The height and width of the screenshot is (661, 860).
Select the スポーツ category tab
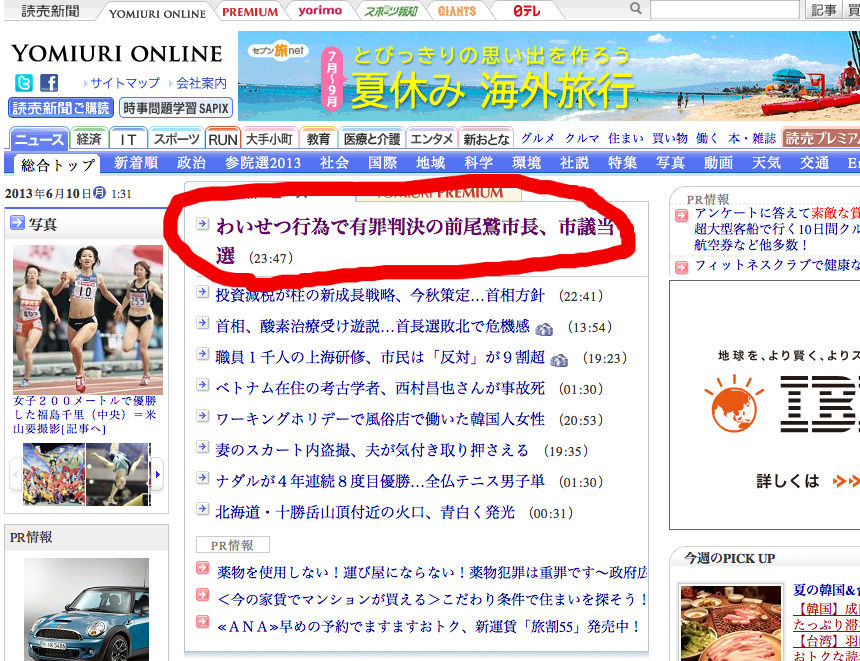(x=176, y=139)
